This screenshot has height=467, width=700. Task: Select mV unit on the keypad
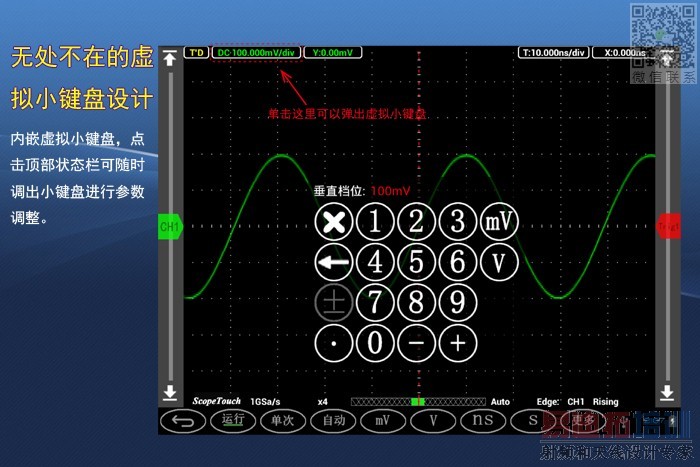pyautogui.click(x=500, y=221)
